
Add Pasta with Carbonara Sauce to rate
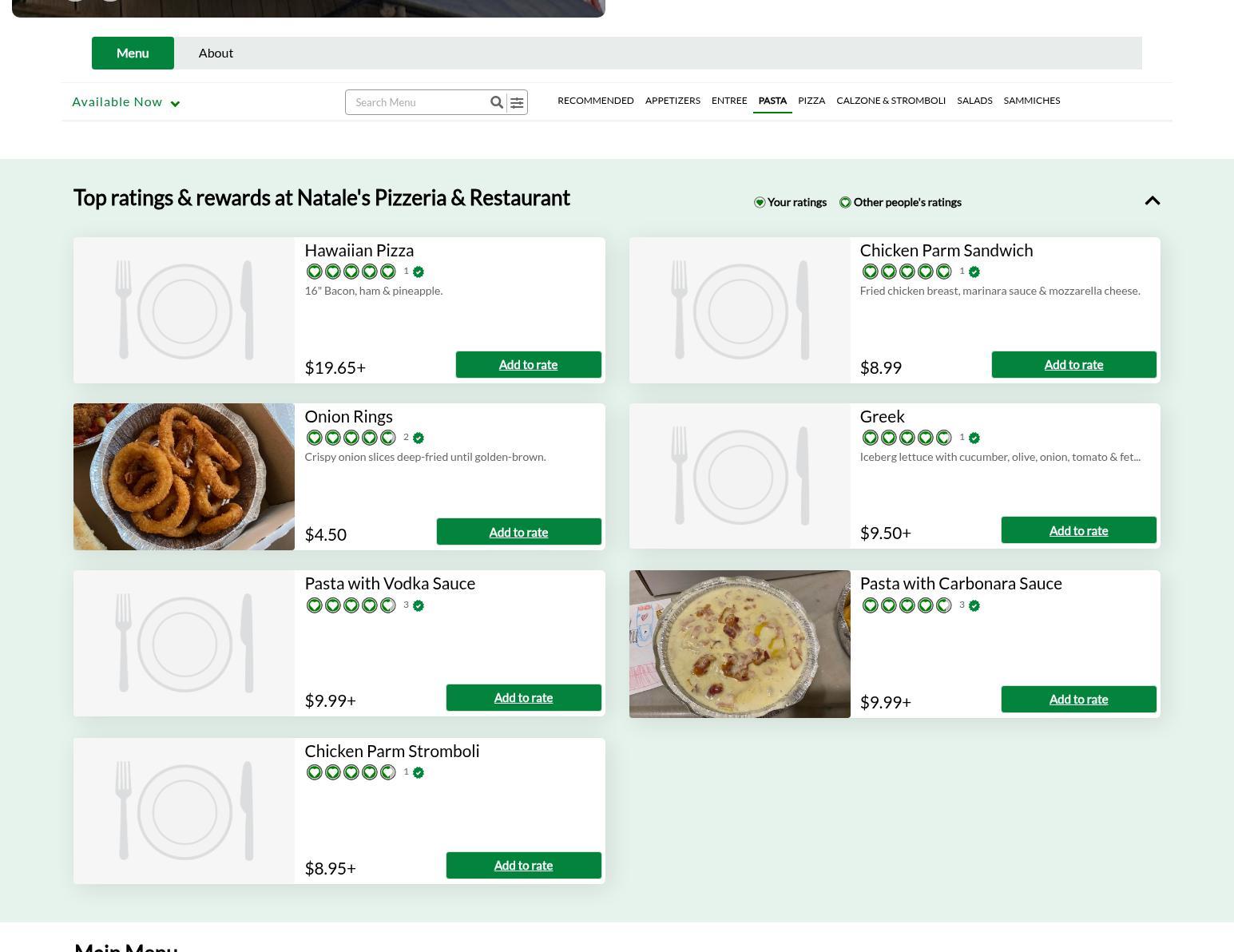1078,700
